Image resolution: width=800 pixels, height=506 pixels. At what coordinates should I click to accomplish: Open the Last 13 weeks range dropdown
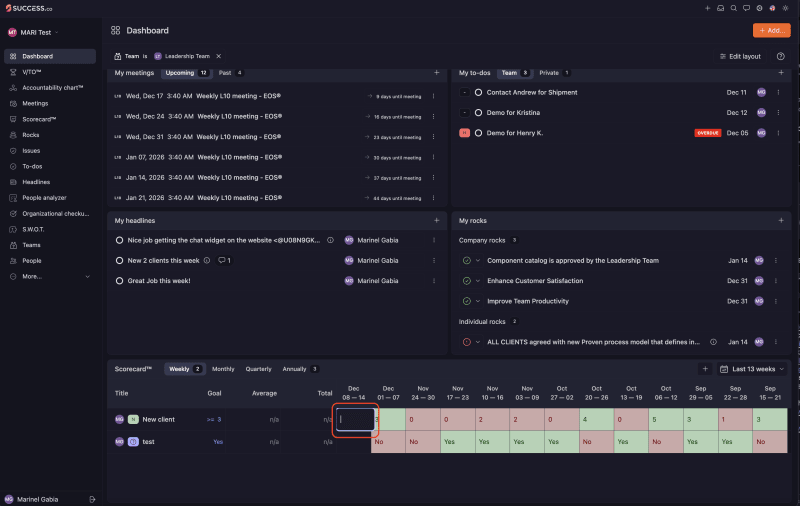point(753,369)
